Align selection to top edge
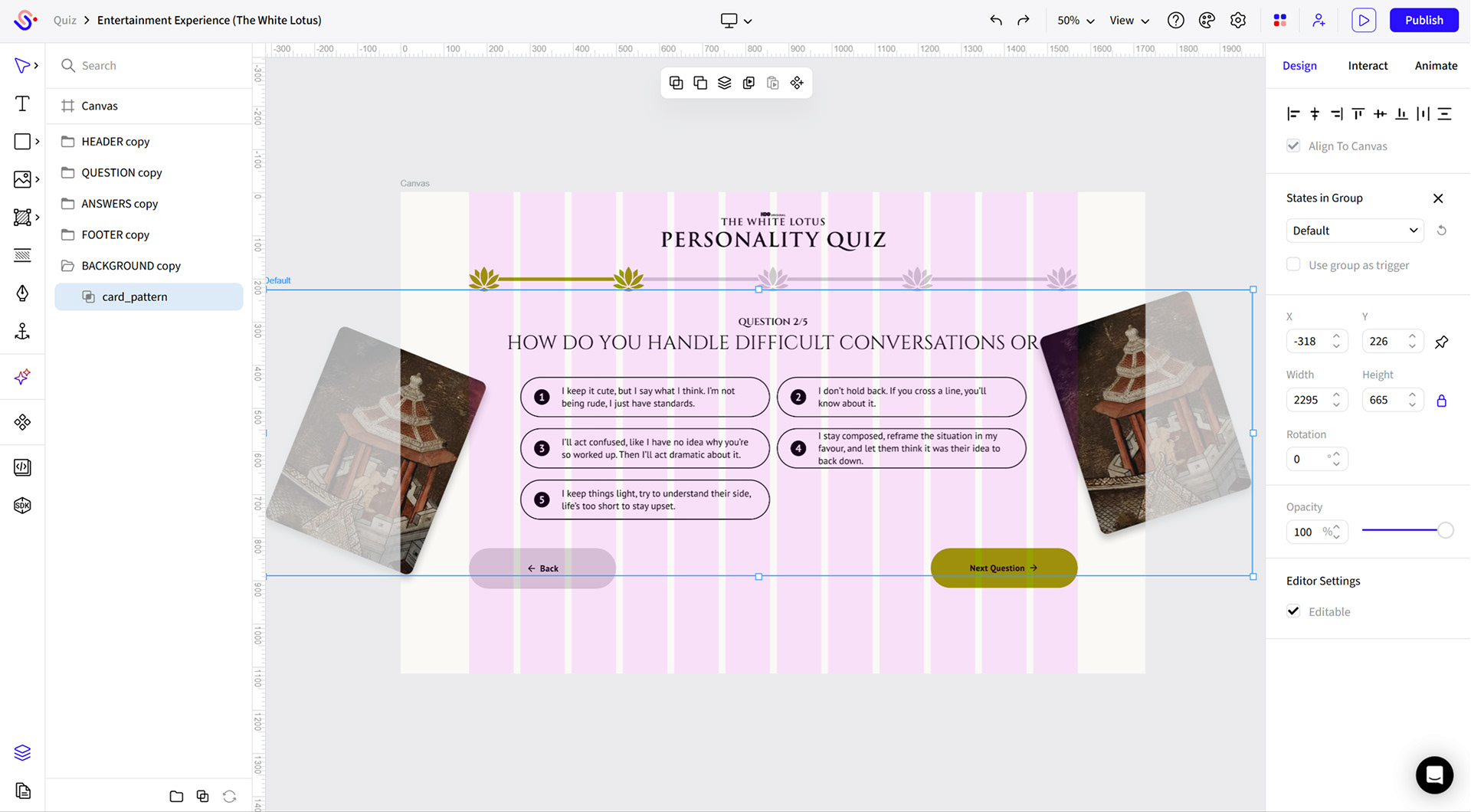This screenshot has width=1471, height=812. click(x=1358, y=114)
